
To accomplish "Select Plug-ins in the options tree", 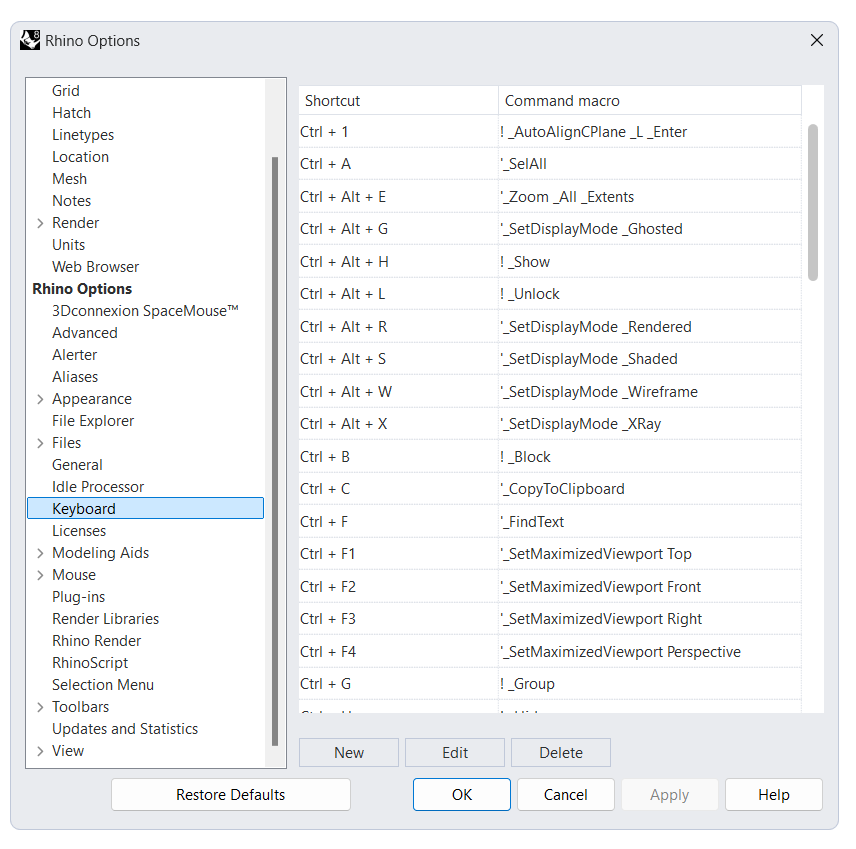I will tap(78, 597).
